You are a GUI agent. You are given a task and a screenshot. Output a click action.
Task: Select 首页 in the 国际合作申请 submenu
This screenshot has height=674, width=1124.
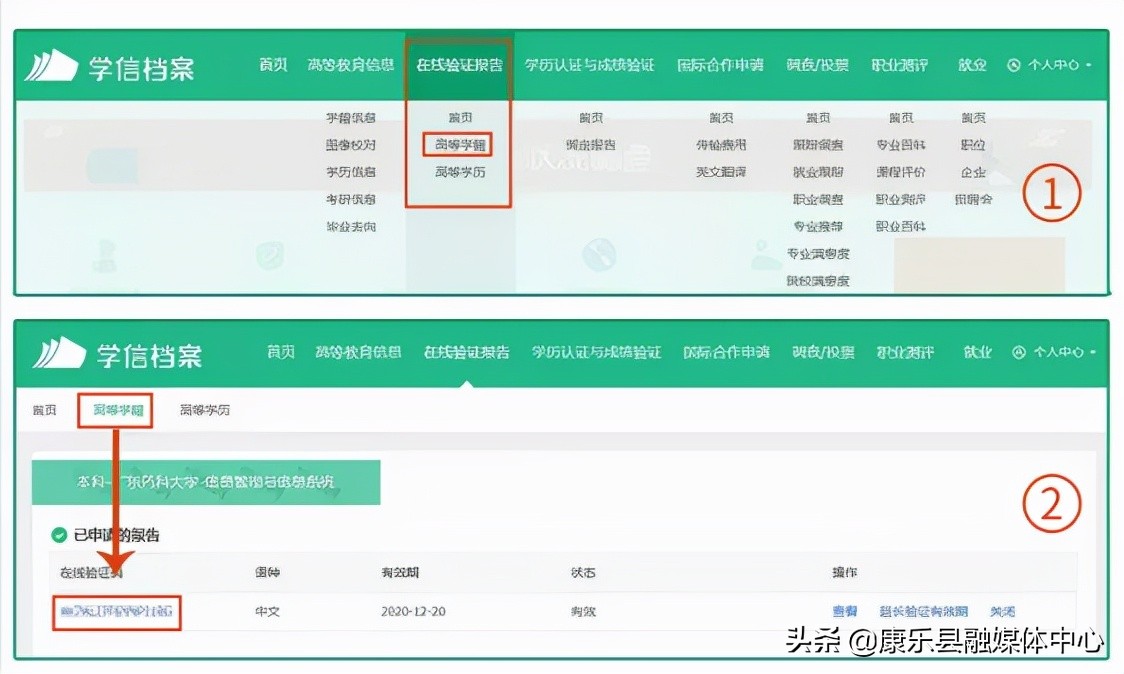(721, 118)
